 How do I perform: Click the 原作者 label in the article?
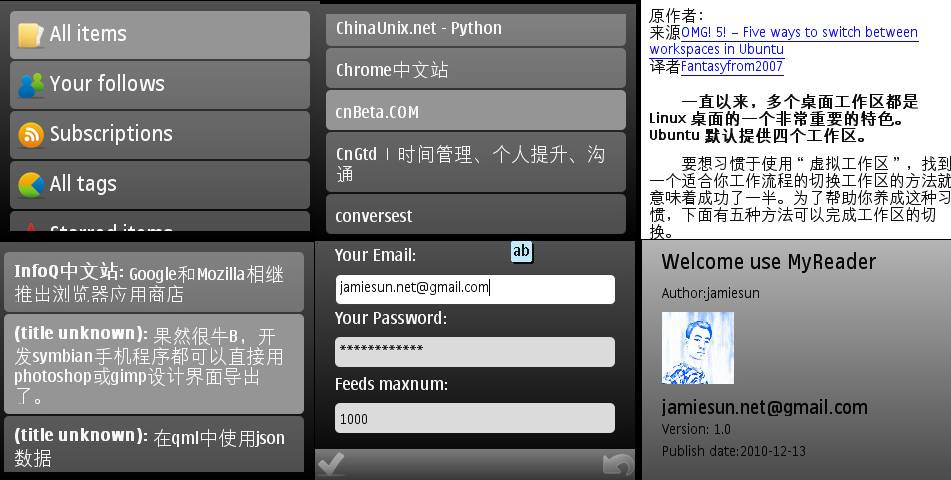676,15
